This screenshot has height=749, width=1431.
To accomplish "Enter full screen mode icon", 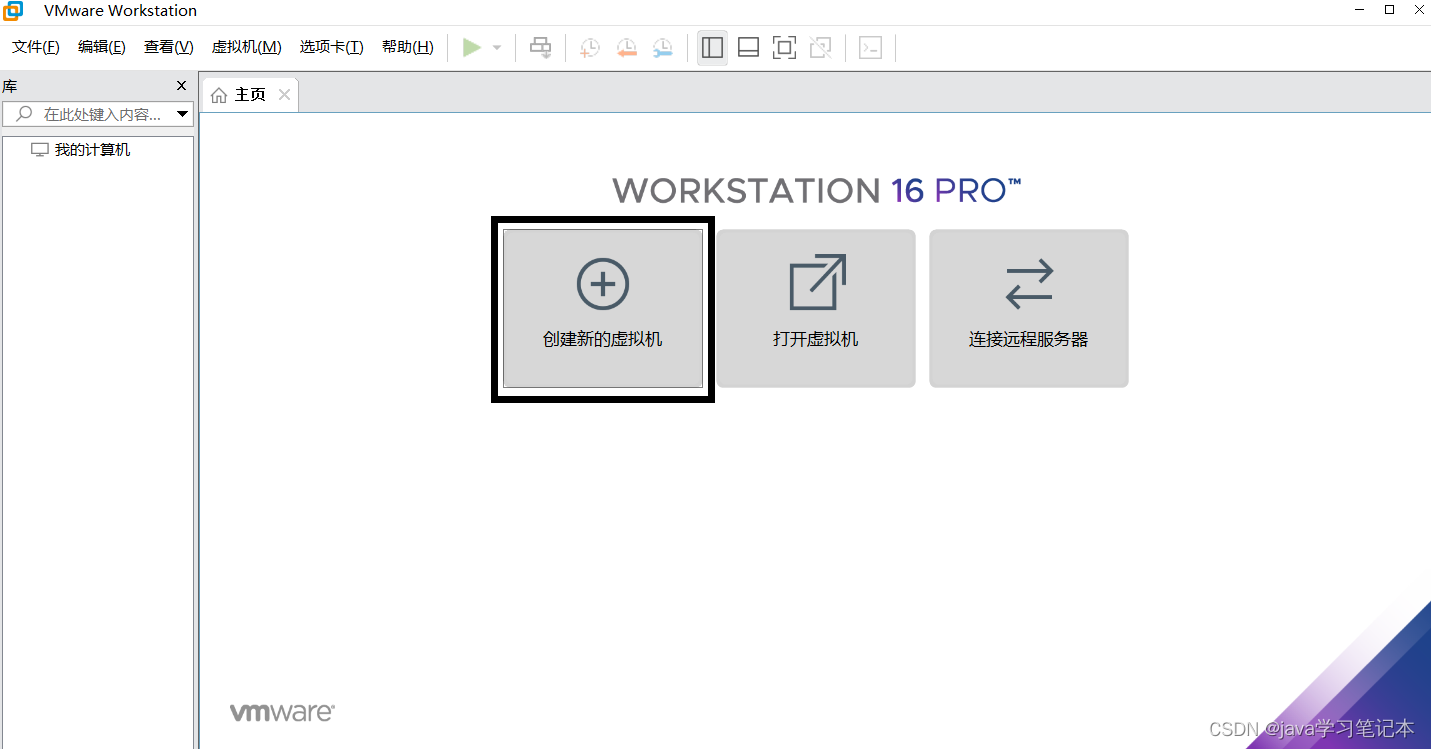I will (784, 47).
